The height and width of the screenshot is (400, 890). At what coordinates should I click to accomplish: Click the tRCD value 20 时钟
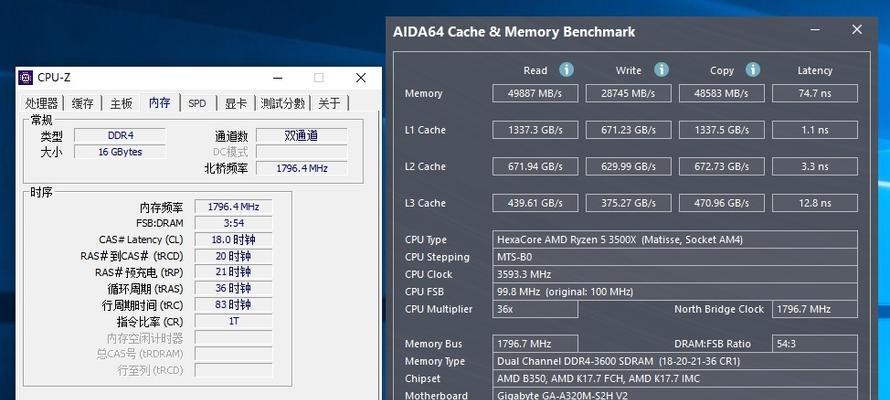(233, 256)
